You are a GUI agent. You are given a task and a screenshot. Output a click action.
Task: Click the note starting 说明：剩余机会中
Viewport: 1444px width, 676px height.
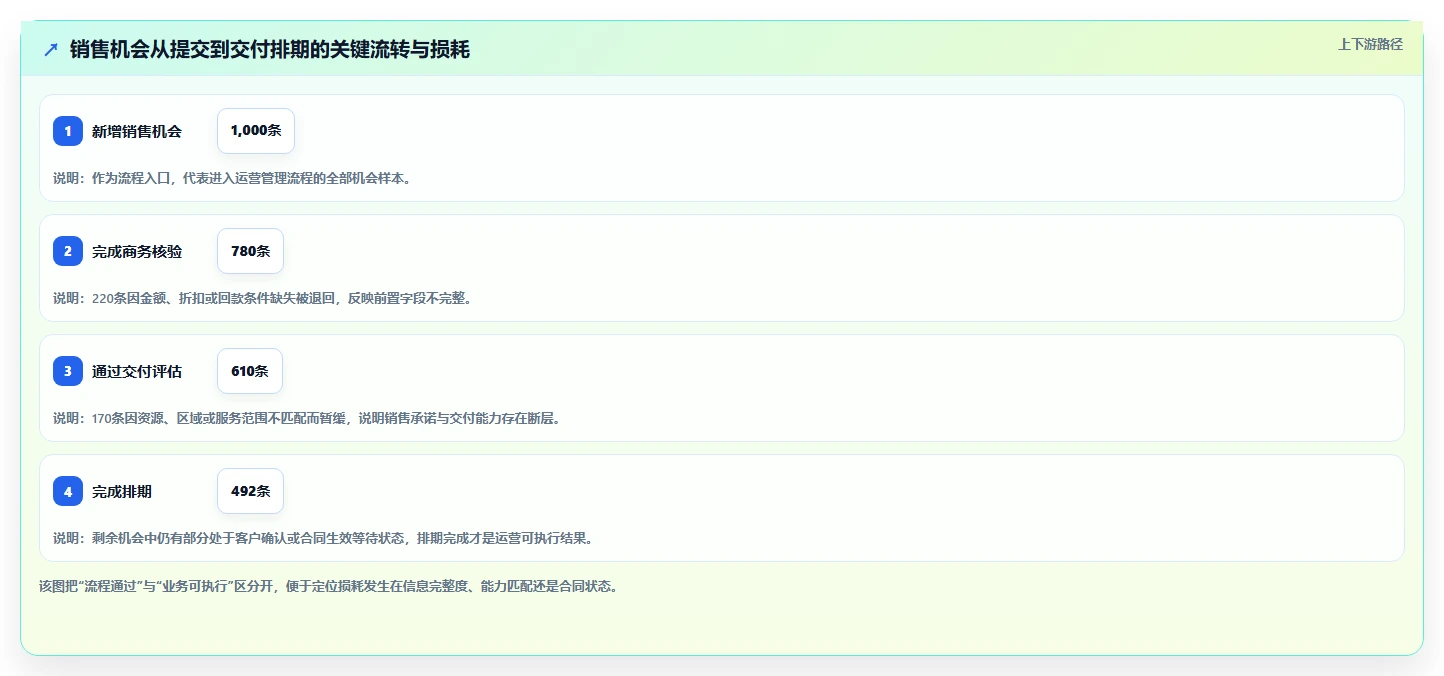(323, 538)
